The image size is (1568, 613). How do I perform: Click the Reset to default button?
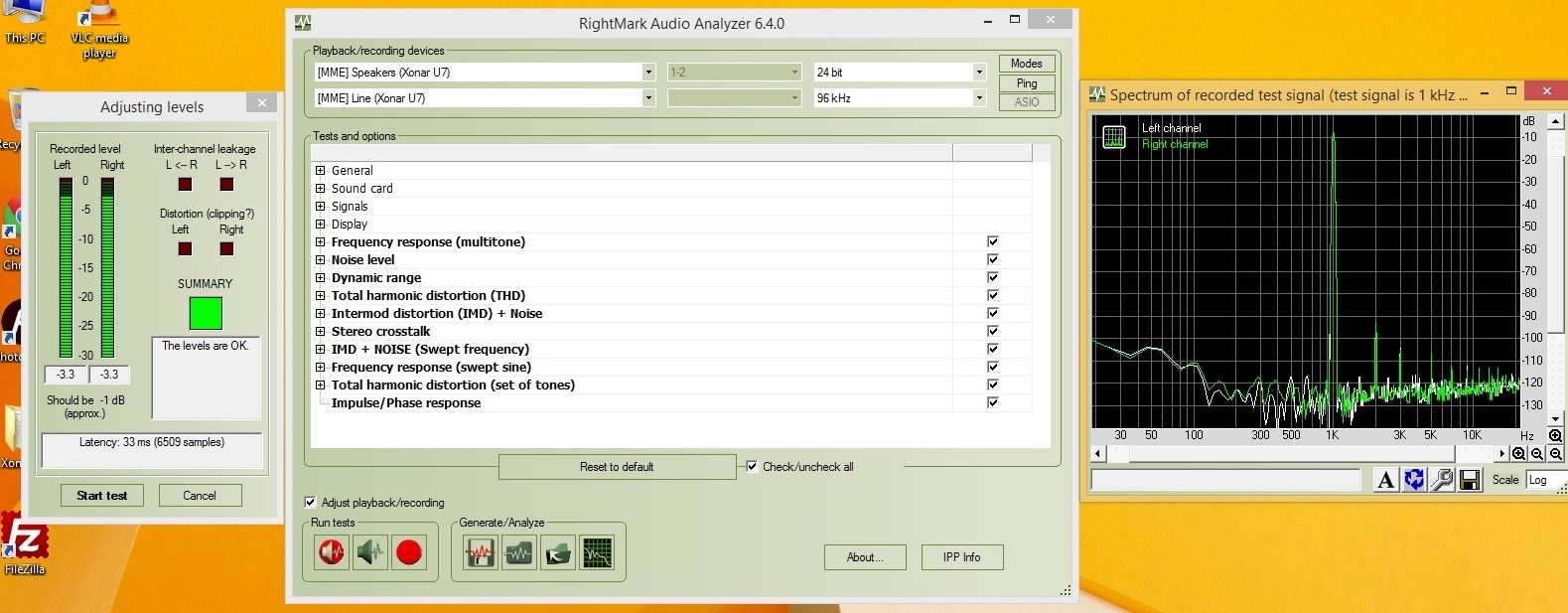tap(617, 467)
